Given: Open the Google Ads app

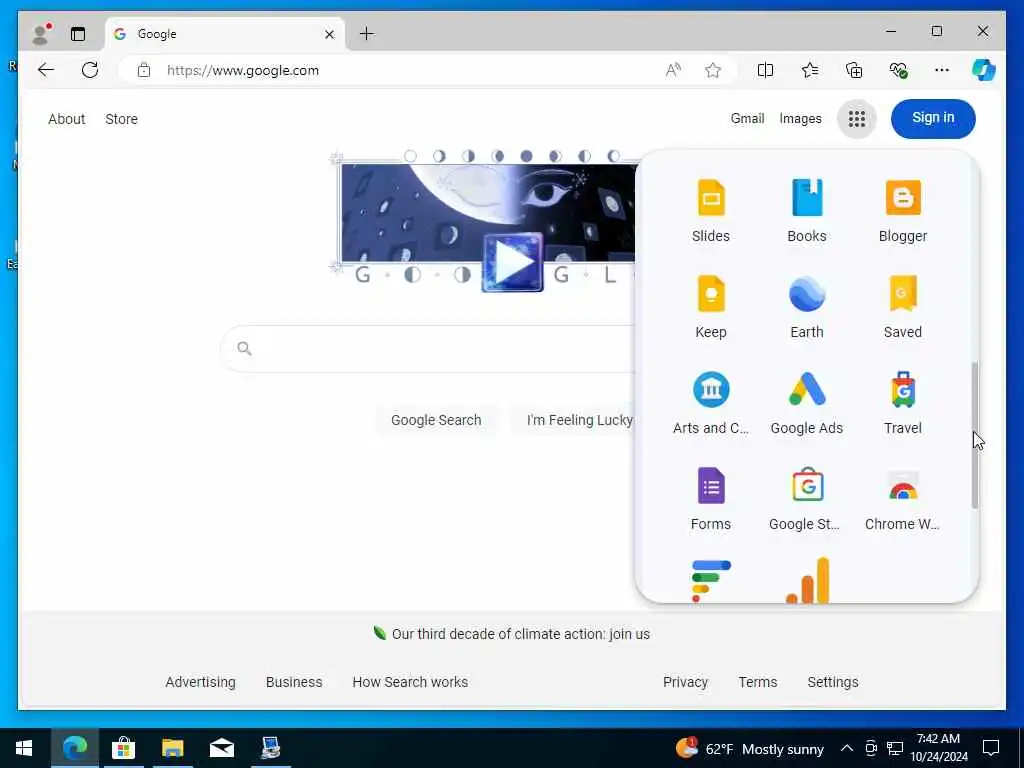Looking at the screenshot, I should click(807, 402).
